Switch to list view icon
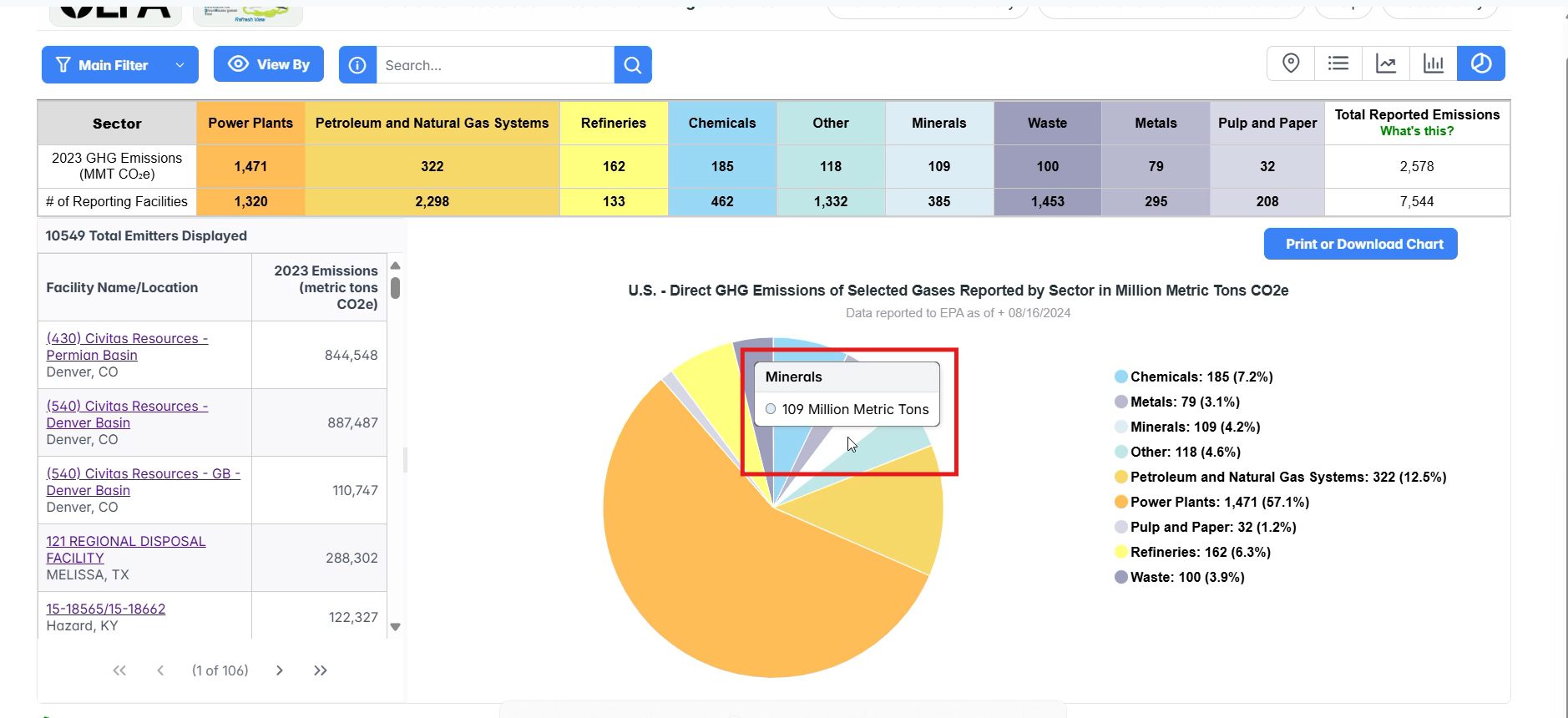This screenshot has width=1568, height=718. click(x=1338, y=63)
